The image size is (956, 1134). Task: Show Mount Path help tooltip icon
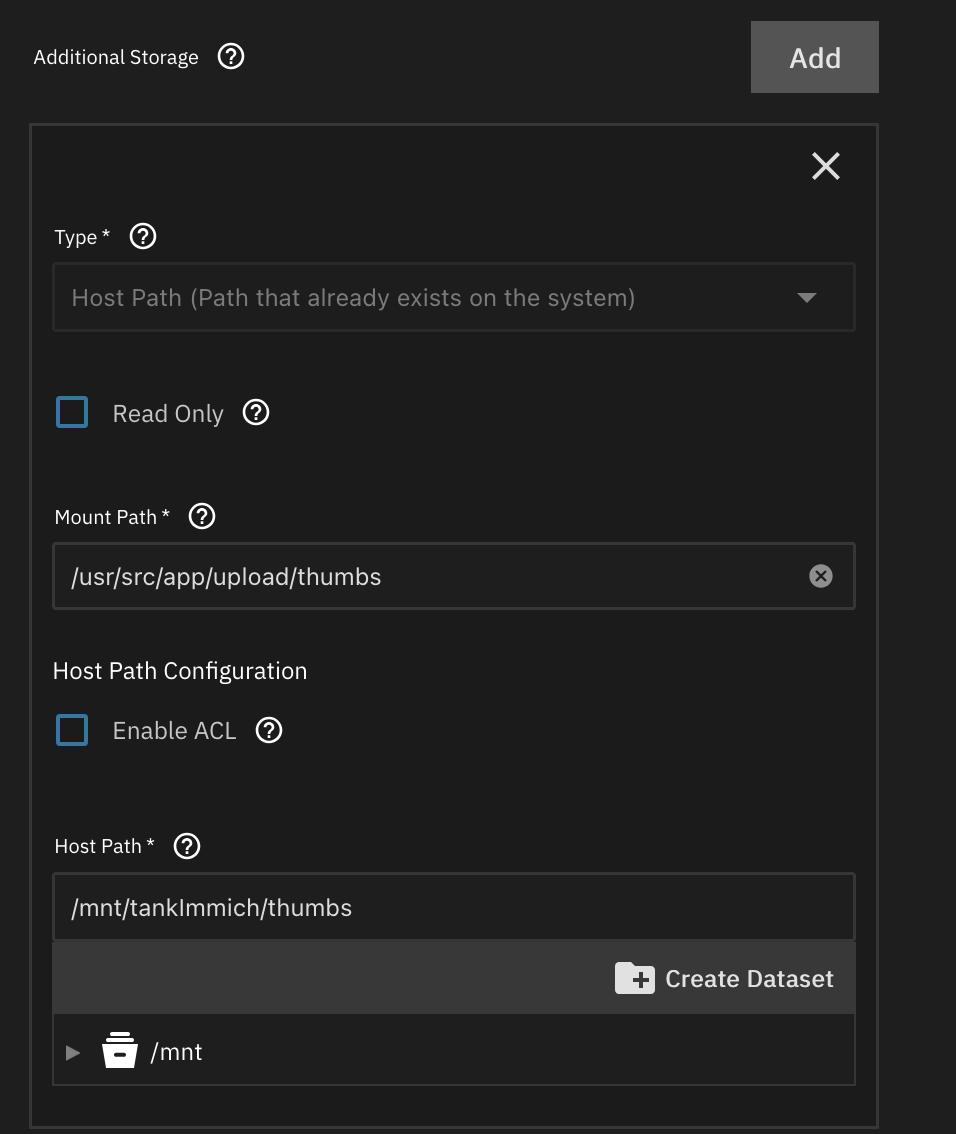click(x=202, y=516)
